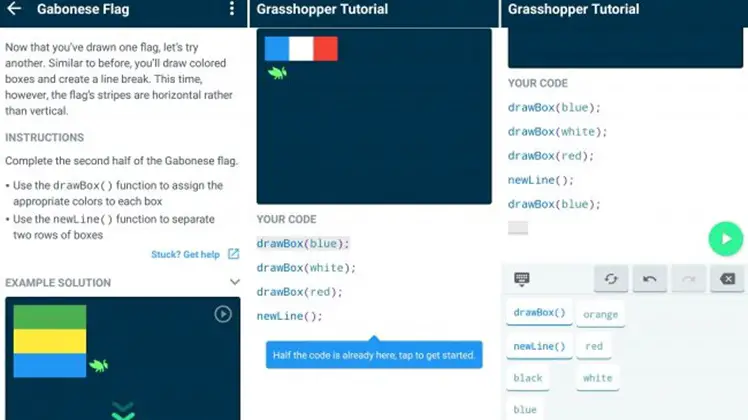Select newLine(); line in middle panel
Viewport: 748px width, 420px height.
(x=290, y=316)
